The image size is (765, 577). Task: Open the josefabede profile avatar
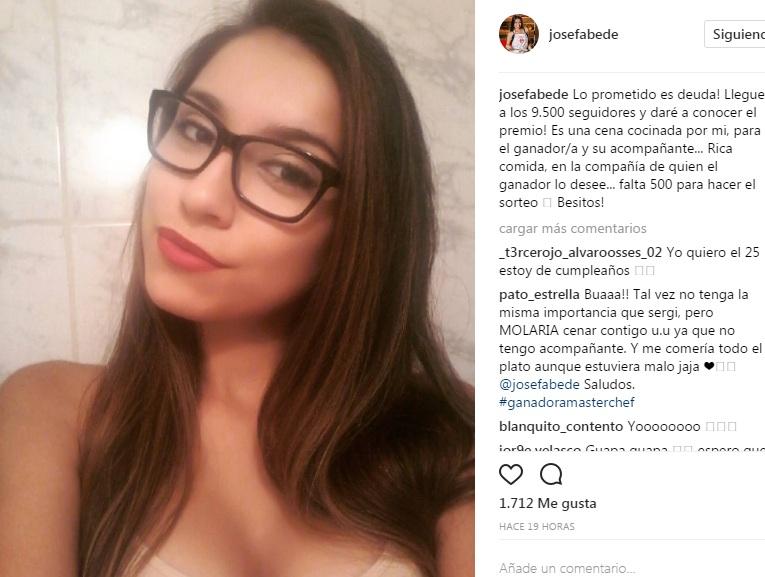pyautogui.click(x=519, y=34)
